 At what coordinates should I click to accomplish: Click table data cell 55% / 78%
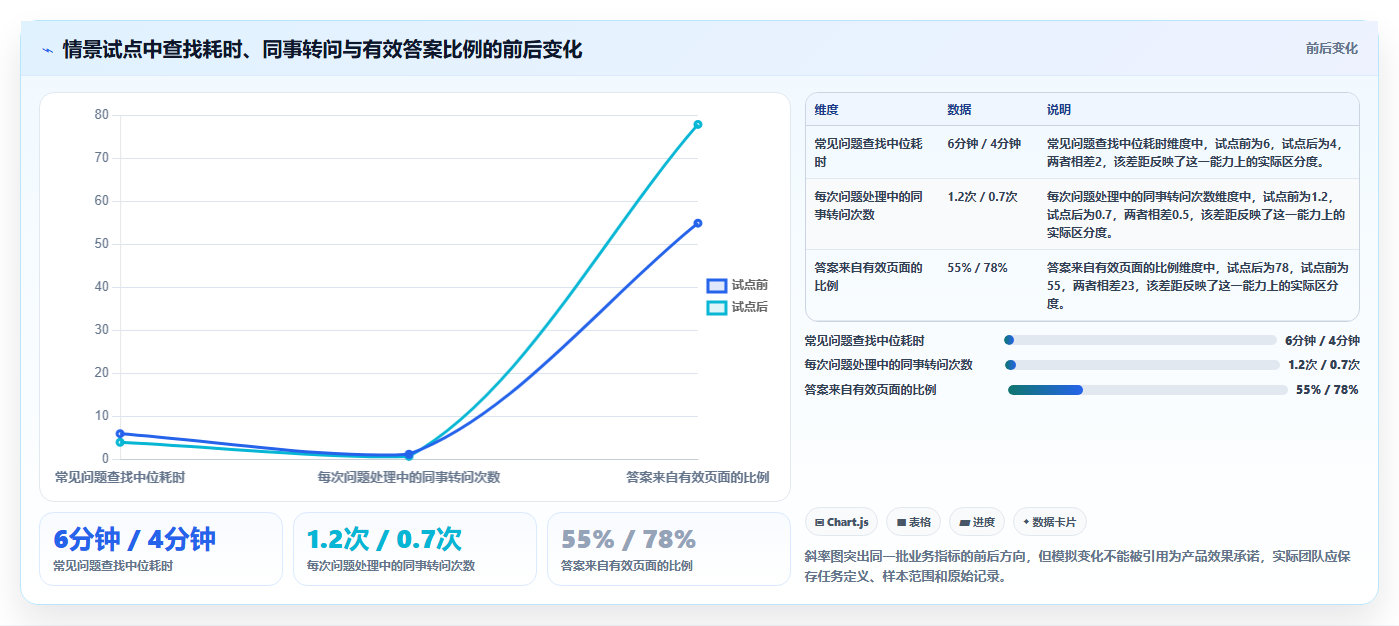(x=978, y=268)
